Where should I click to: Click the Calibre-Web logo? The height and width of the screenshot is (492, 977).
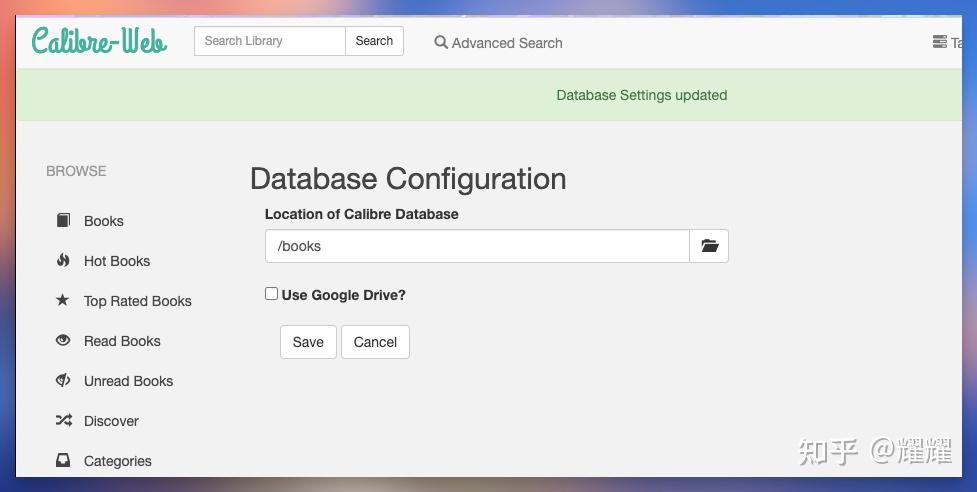[x=99, y=41]
